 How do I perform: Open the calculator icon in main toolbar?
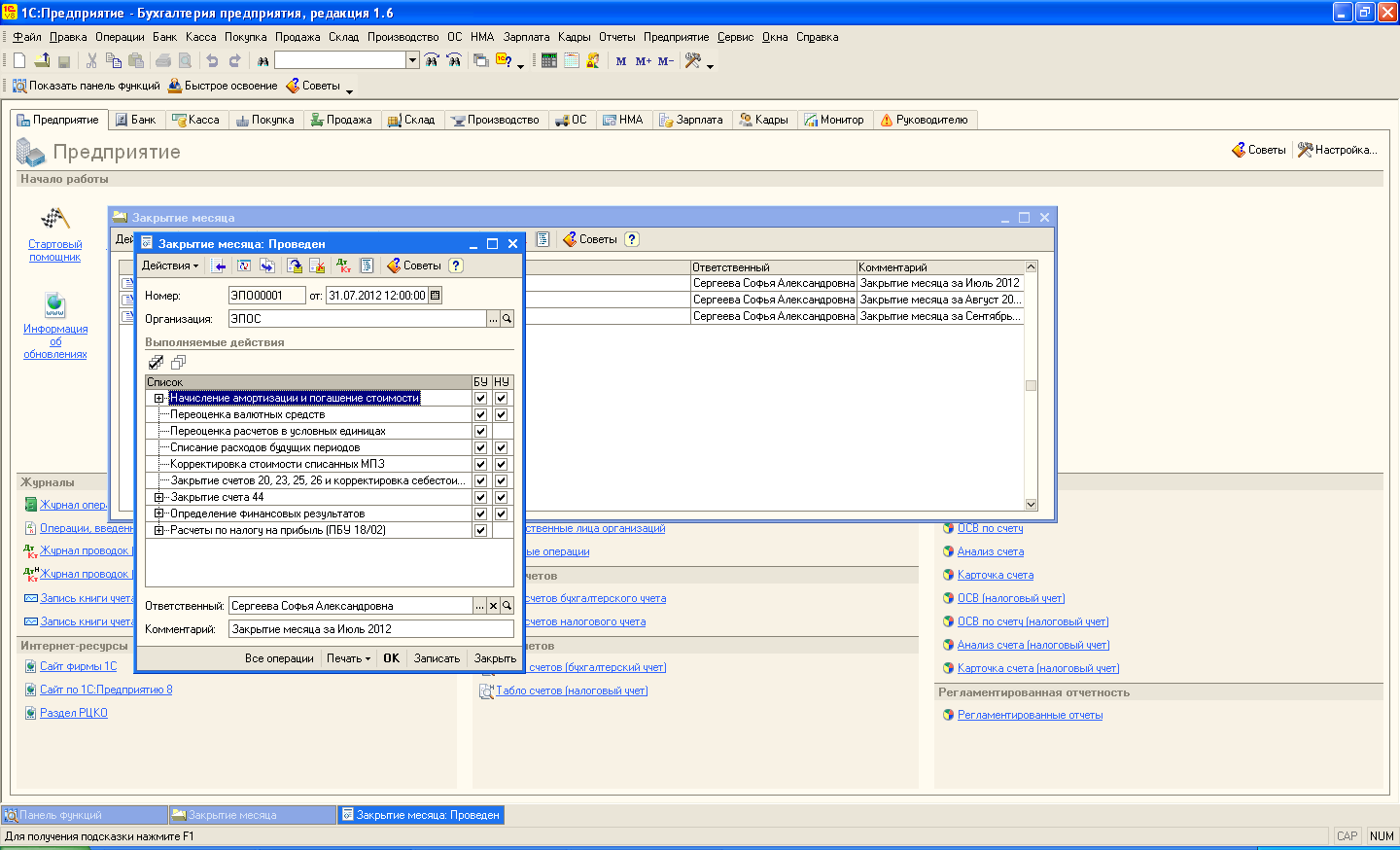[x=549, y=60]
